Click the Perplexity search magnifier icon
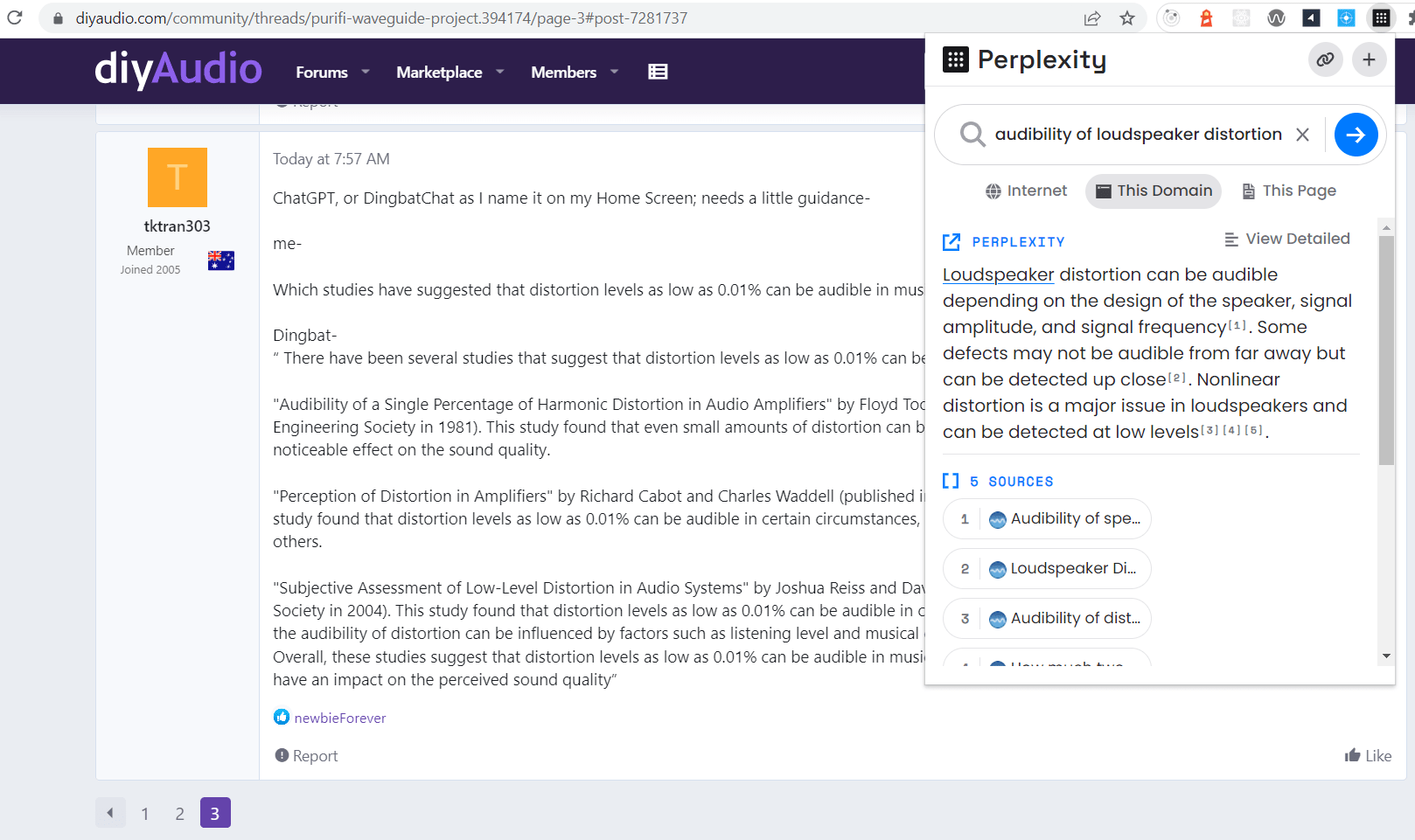This screenshot has height=840, width=1415. (972, 135)
